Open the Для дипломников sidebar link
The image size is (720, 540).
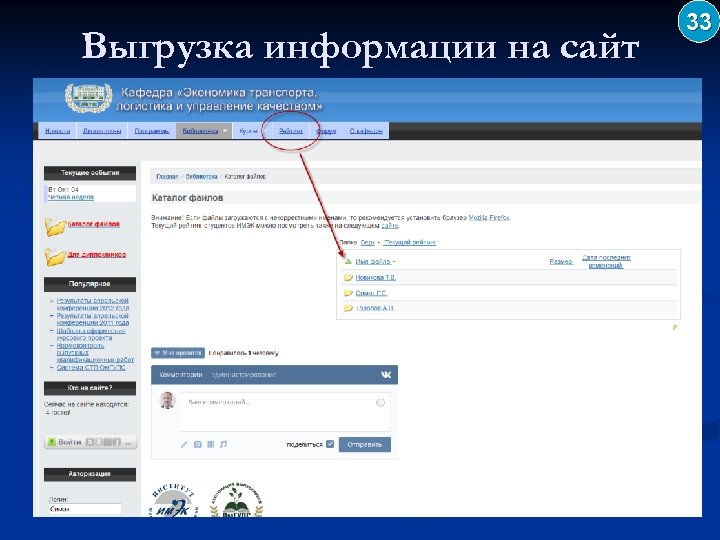tap(97, 254)
